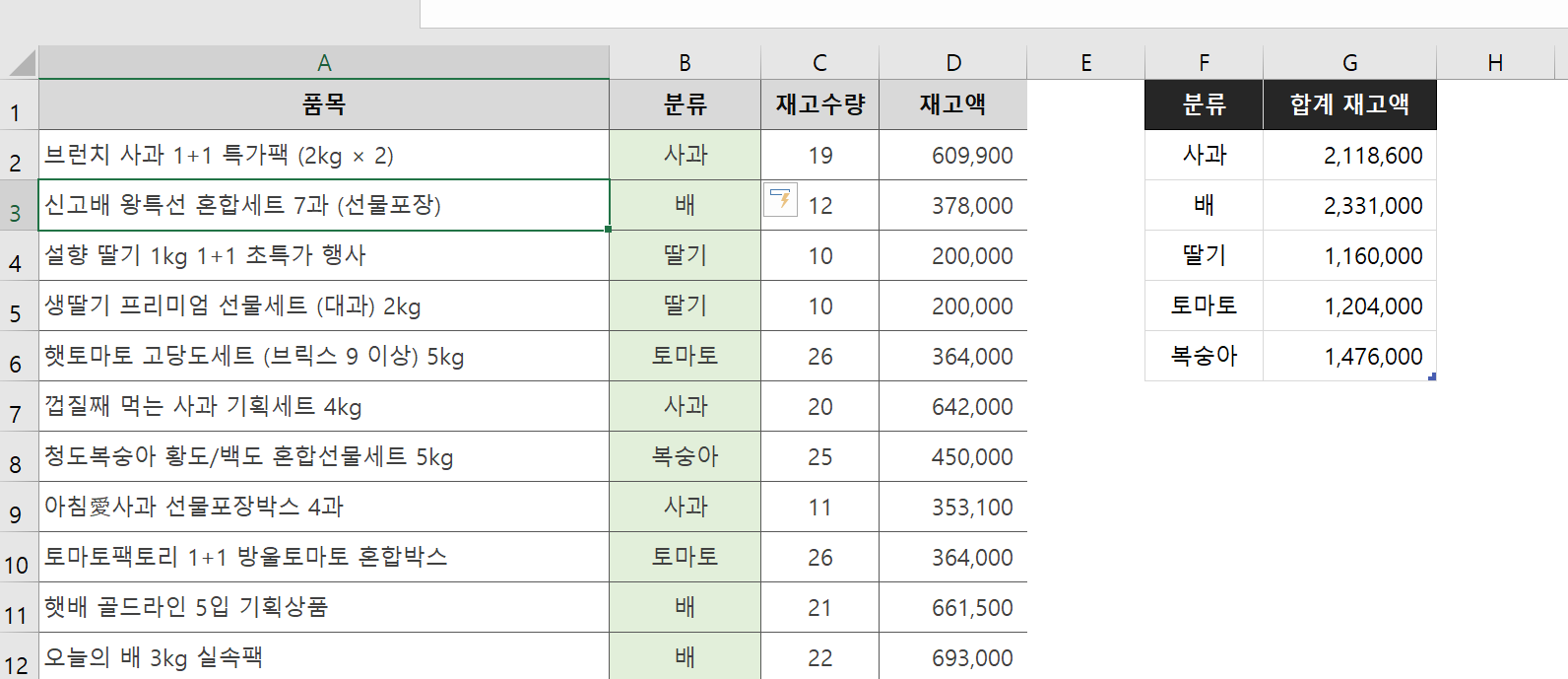Select cell 청도복숭아 황도/백도 혼합선물세트
Viewport: 1568px width, 679px height.
324,456
